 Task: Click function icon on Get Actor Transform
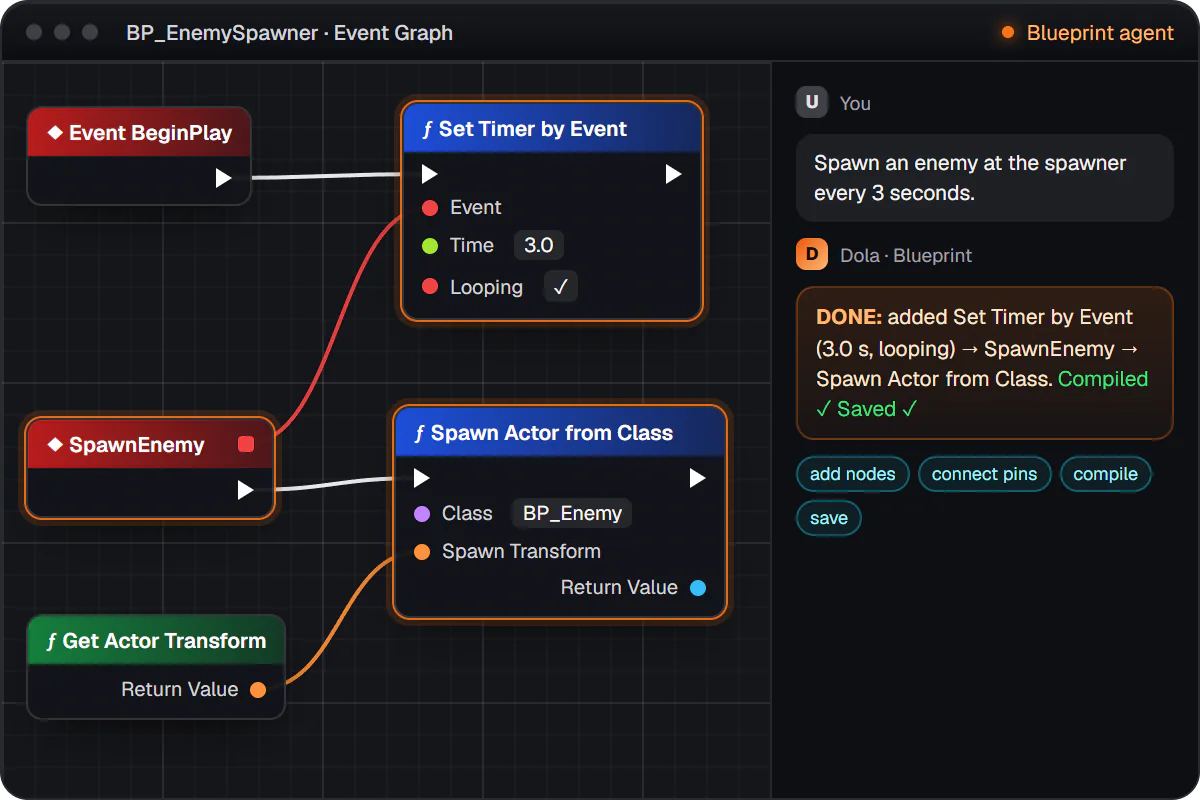pyautogui.click(x=52, y=641)
